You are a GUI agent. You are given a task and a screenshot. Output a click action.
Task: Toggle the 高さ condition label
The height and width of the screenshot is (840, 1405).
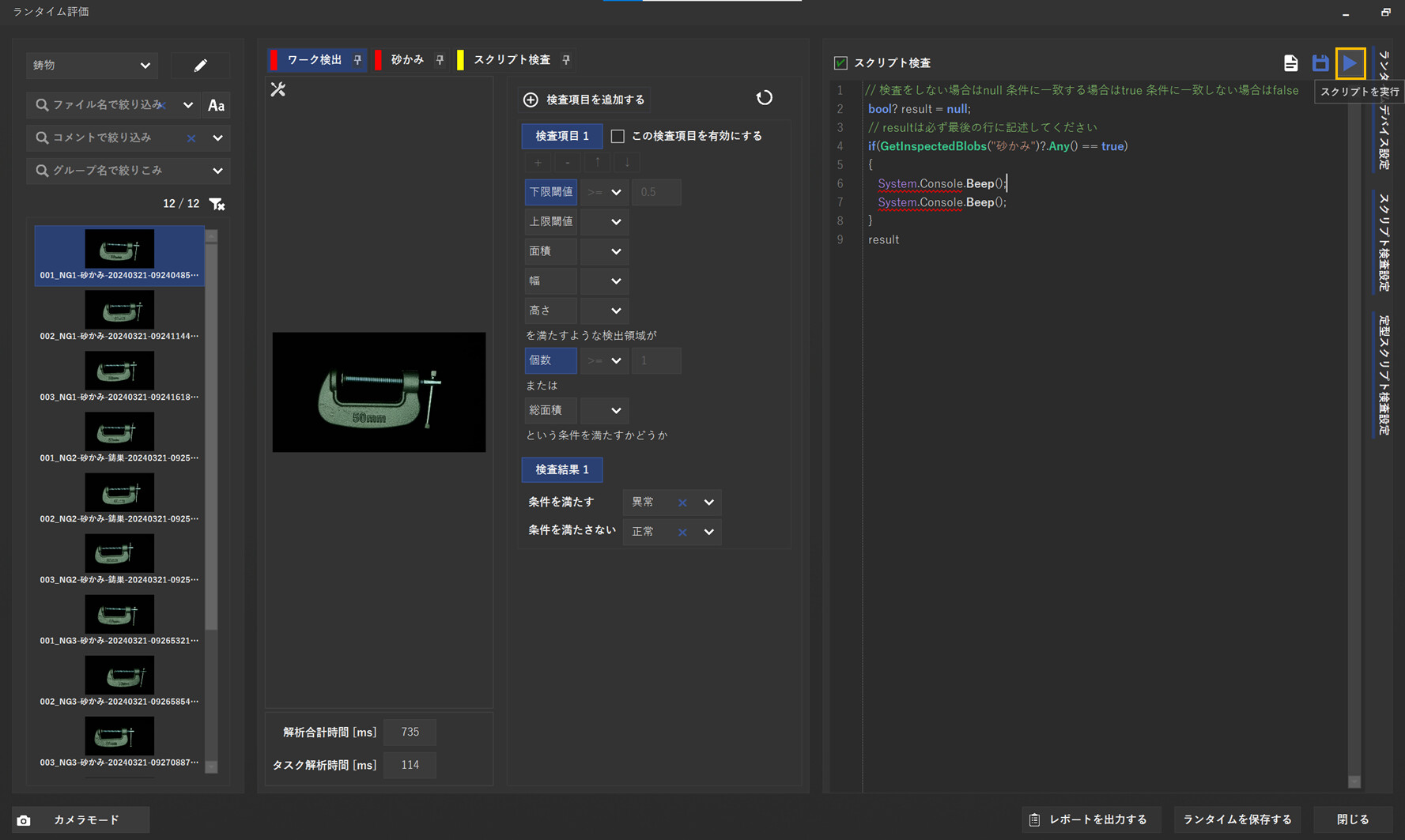(550, 311)
